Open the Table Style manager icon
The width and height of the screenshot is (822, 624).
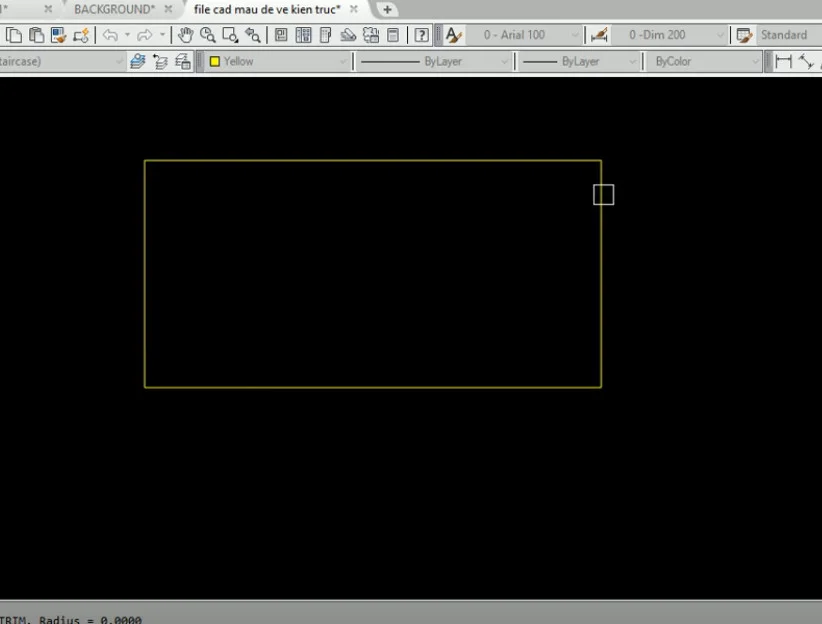coord(744,35)
